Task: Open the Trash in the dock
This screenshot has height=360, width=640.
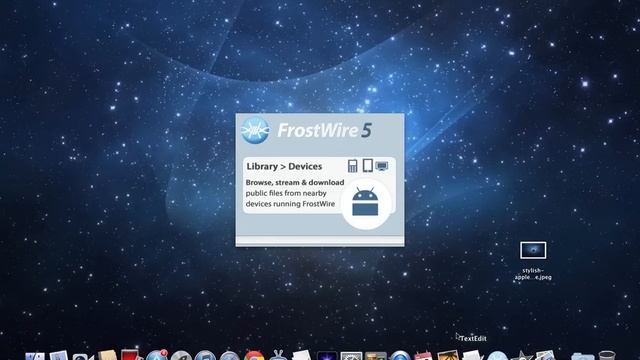Action: point(607,355)
